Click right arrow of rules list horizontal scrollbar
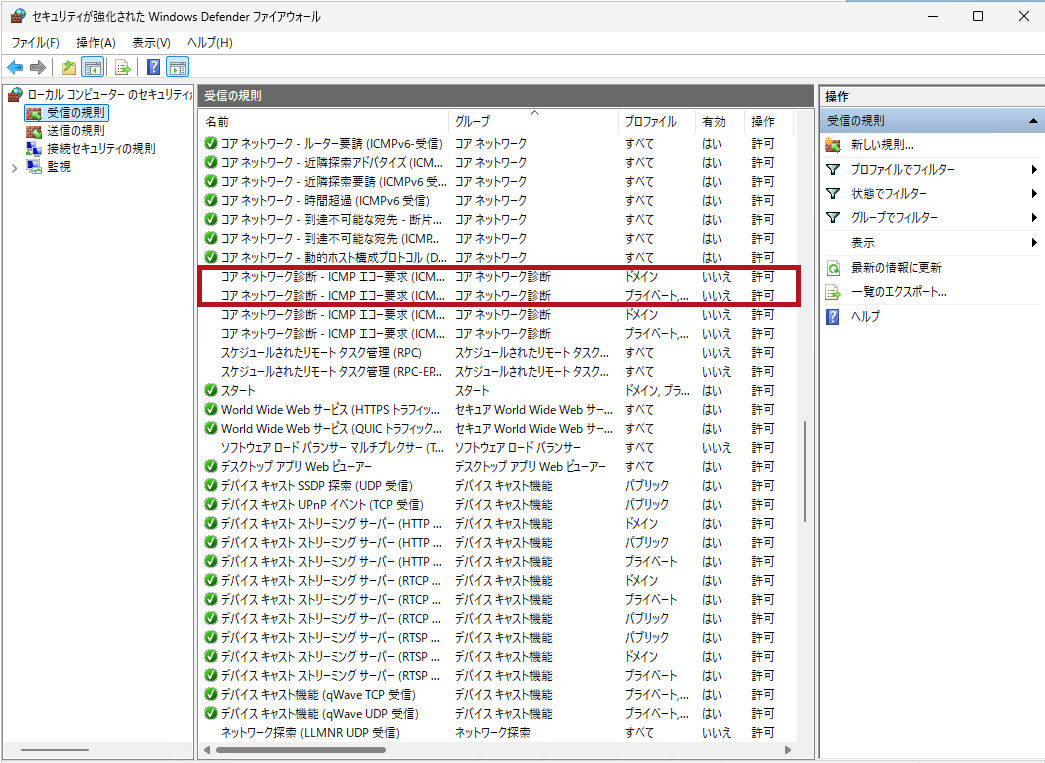This screenshot has height=763, width=1045. pos(788,750)
